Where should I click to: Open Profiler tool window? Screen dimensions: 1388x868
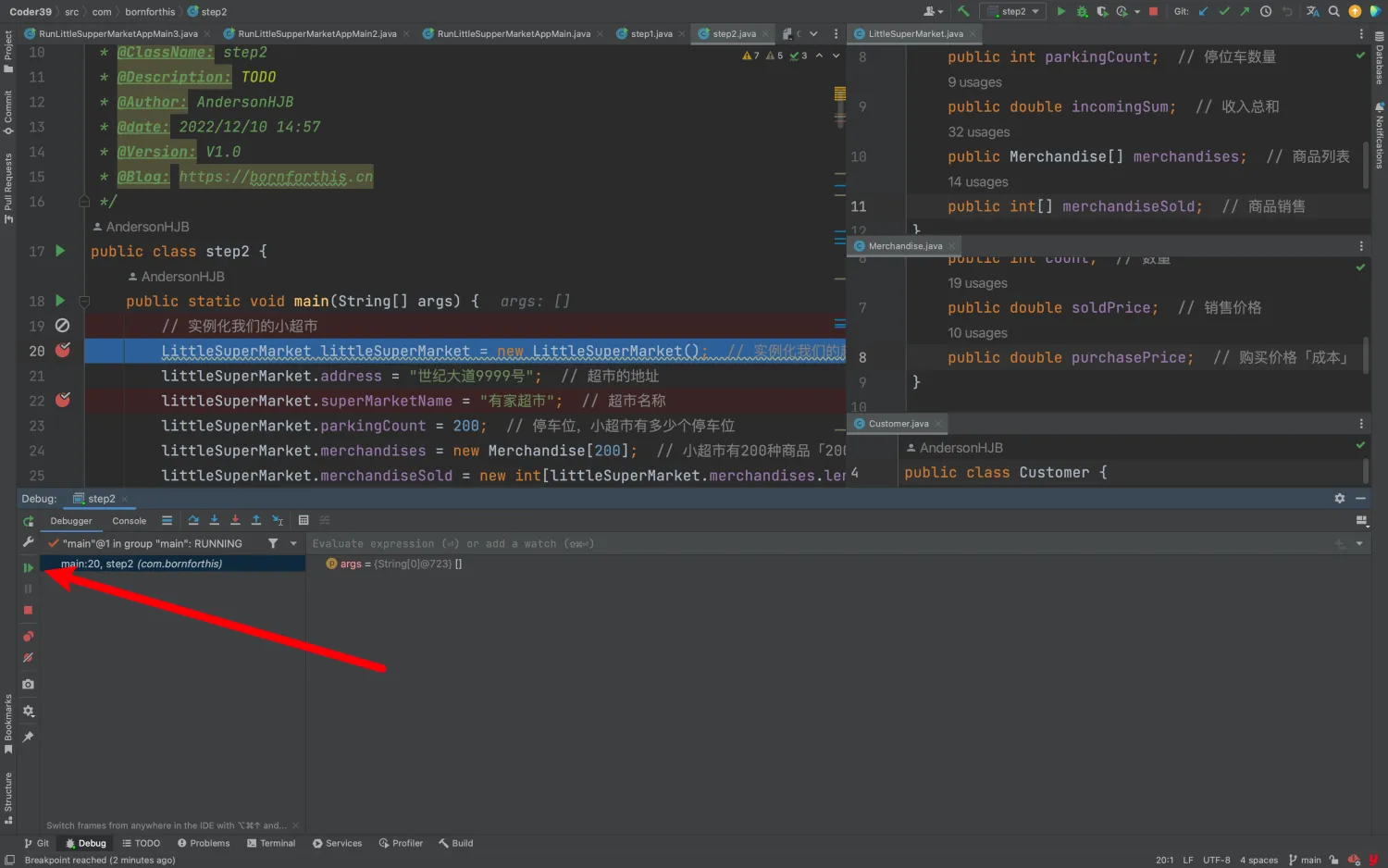(x=401, y=843)
